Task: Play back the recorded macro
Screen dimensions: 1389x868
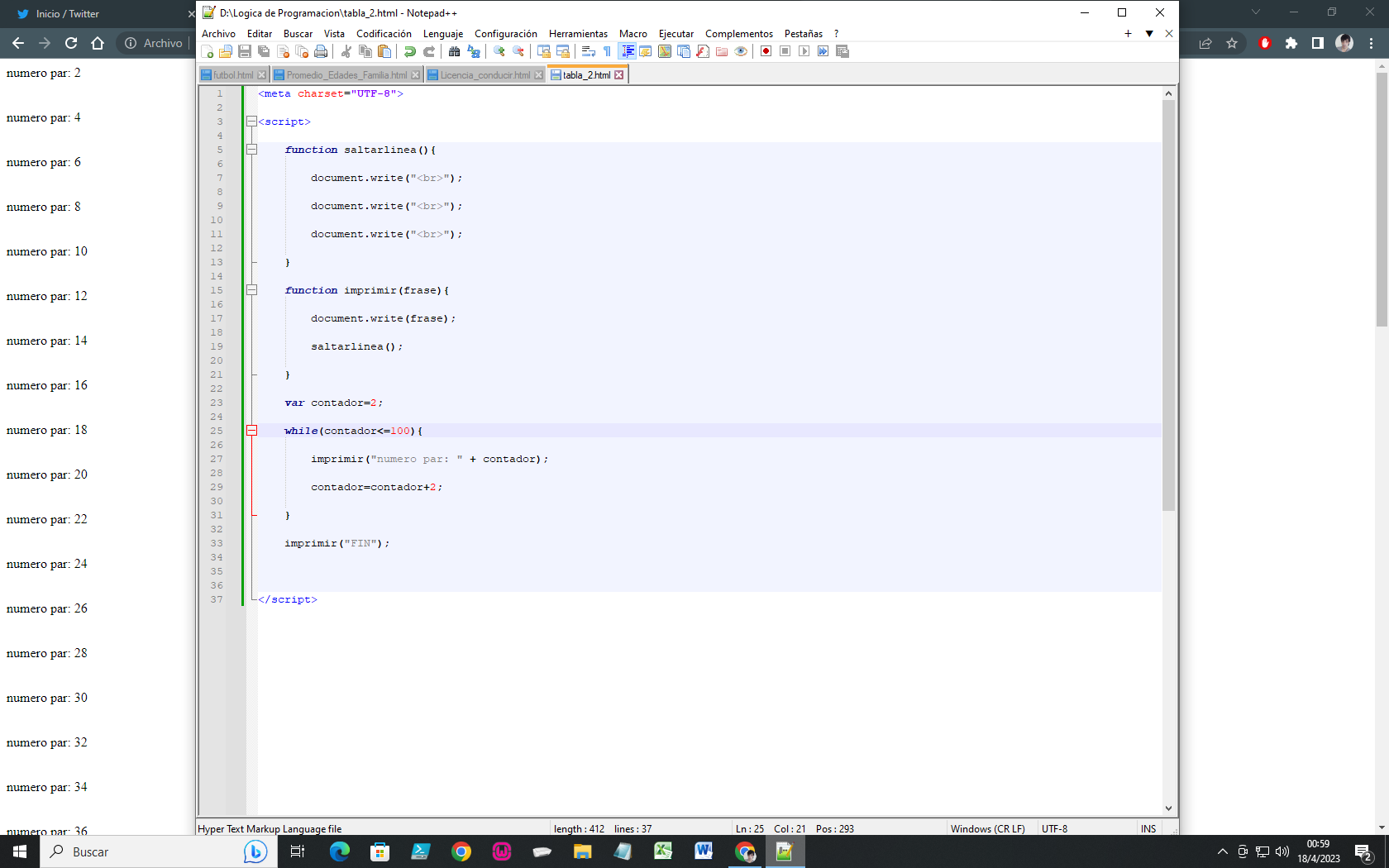Action: pos(804,51)
